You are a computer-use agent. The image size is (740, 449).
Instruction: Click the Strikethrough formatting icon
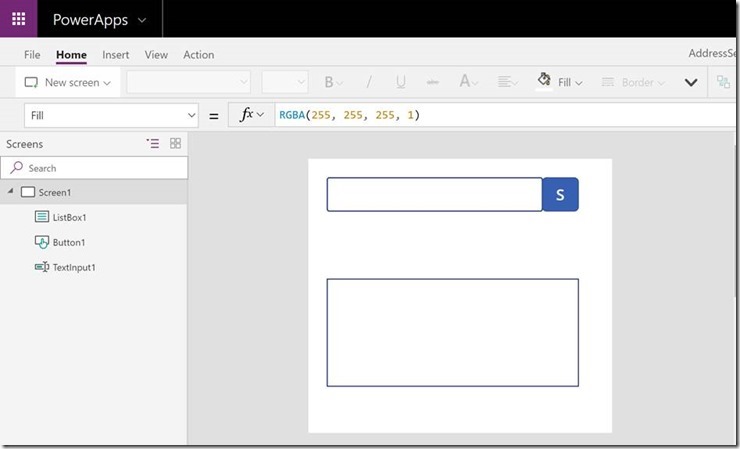432,83
